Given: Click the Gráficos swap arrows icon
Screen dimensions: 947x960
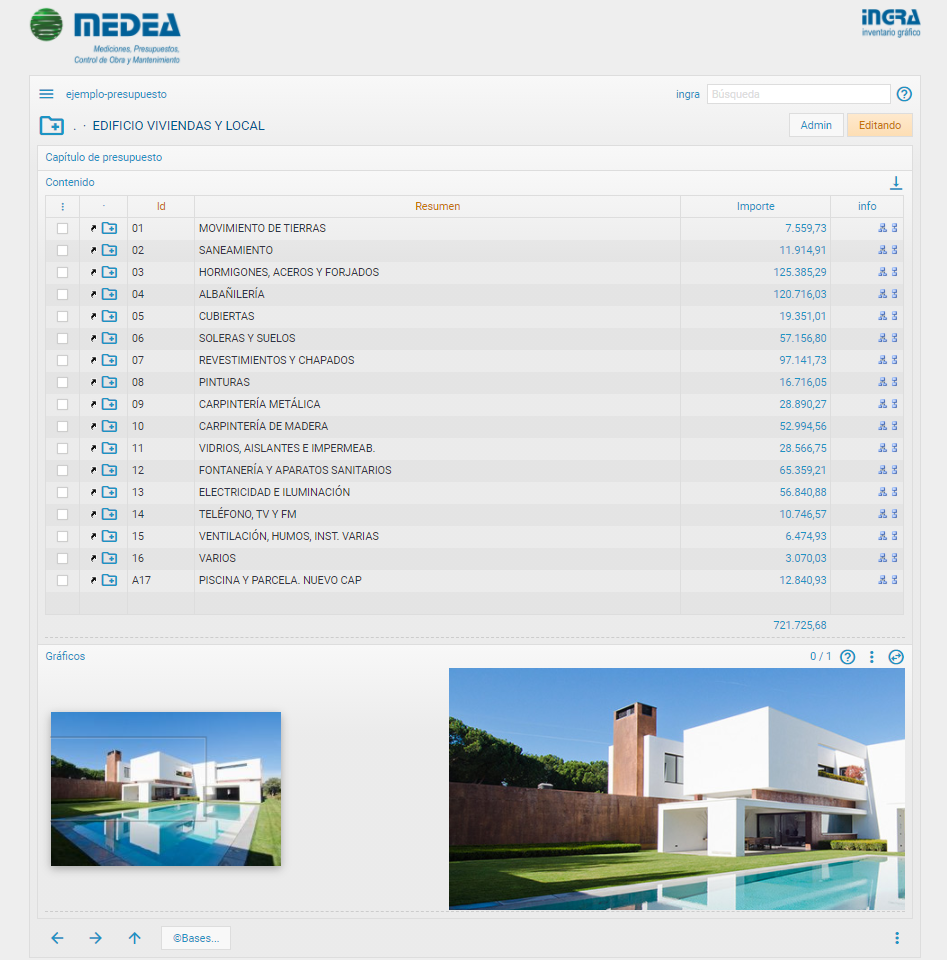Looking at the screenshot, I should click(896, 657).
